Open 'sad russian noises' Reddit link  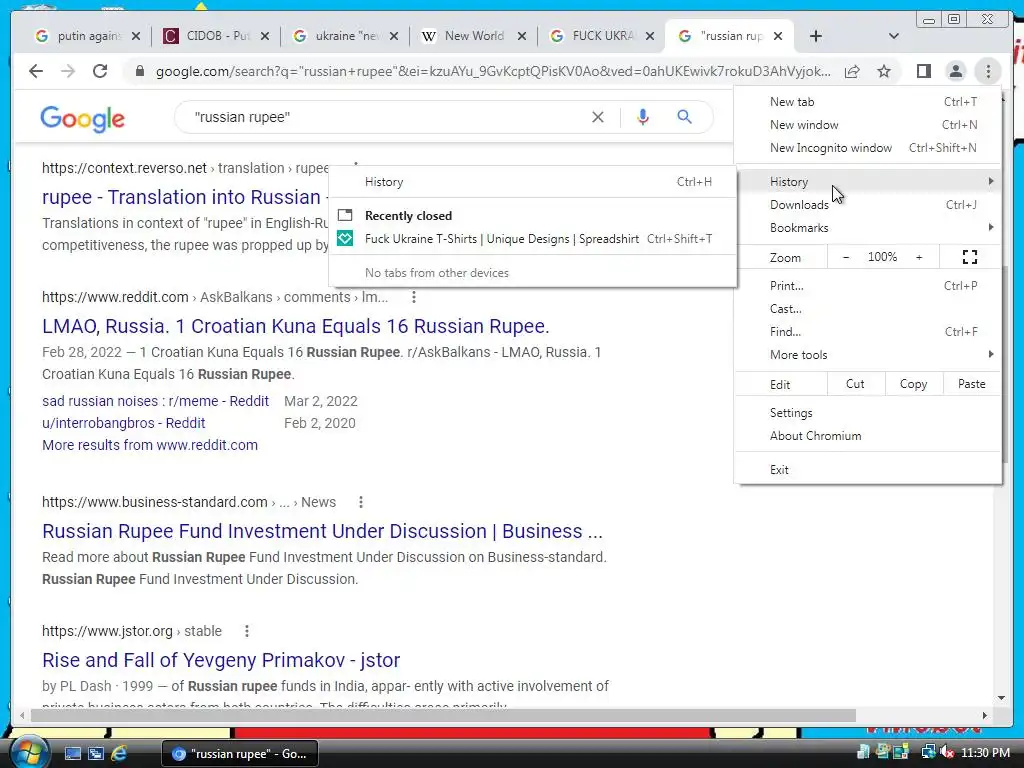[155, 401]
